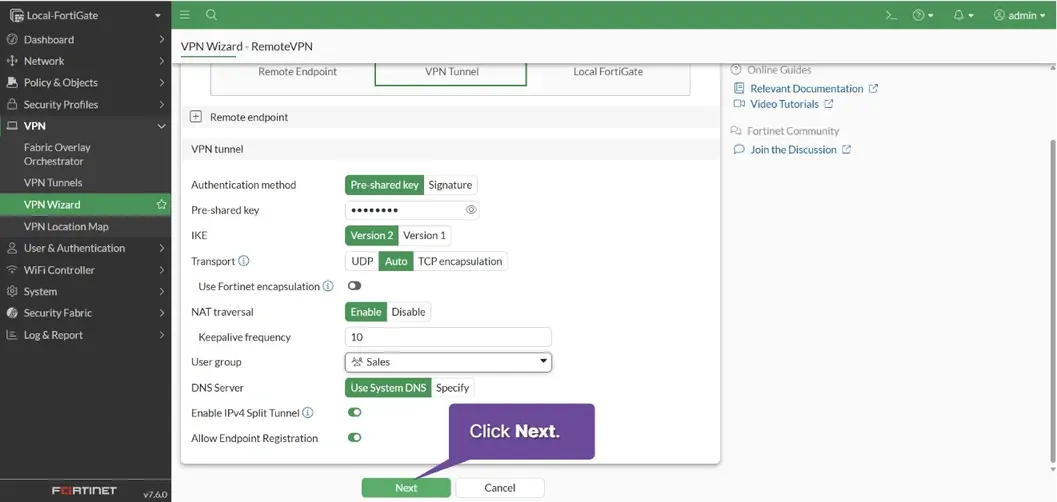Open the help question mark menu
Screen dimensions: 1057x502
click(x=923, y=15)
